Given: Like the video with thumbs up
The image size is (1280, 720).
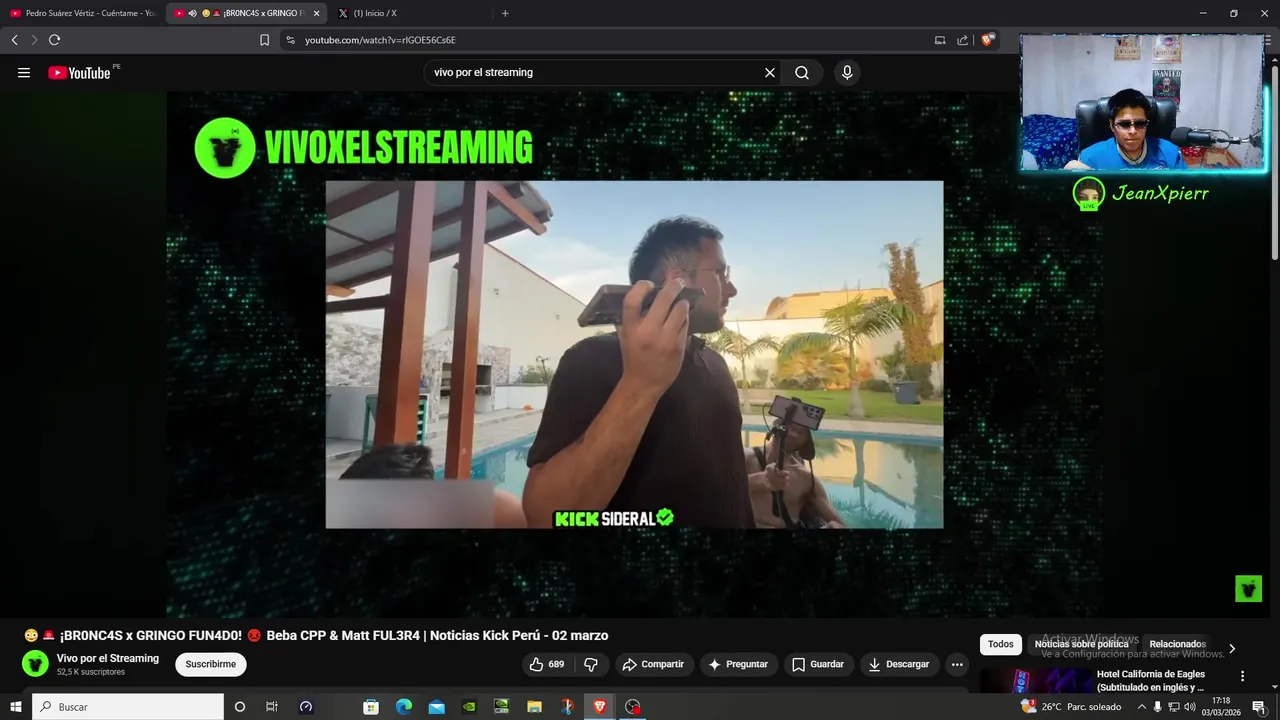Looking at the screenshot, I should pos(547,664).
